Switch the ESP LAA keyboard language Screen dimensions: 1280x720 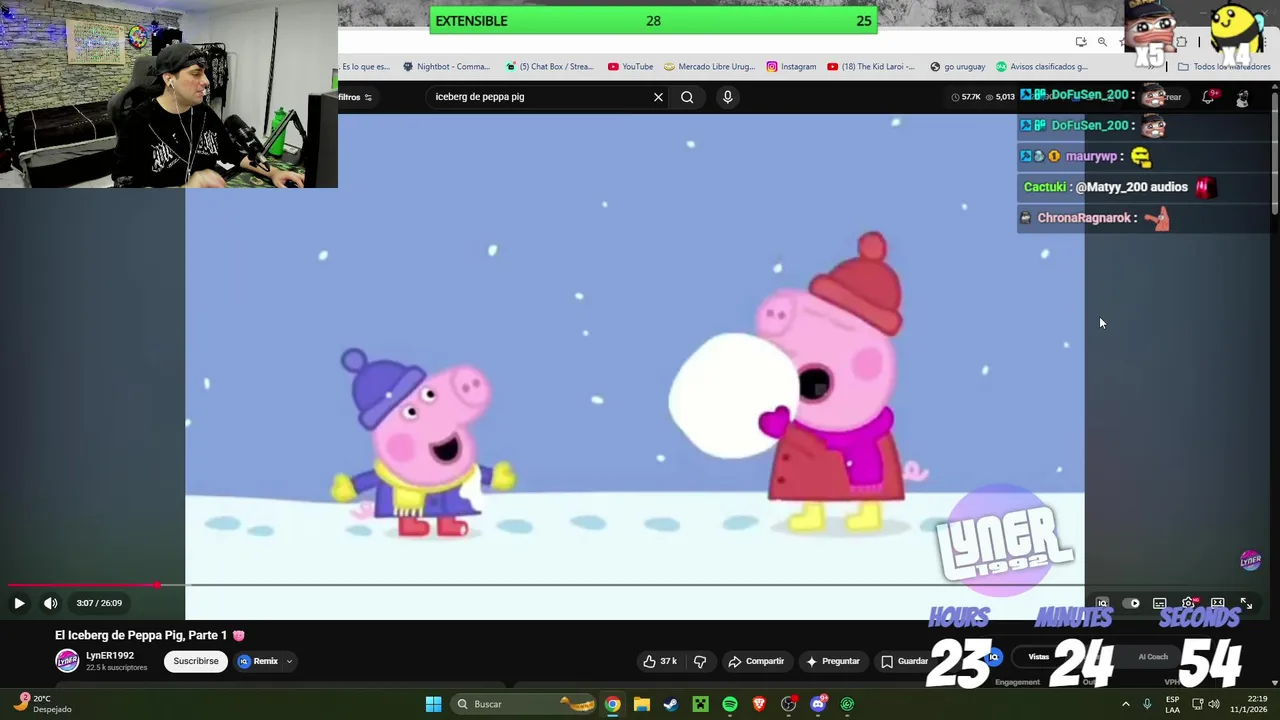click(x=1172, y=704)
